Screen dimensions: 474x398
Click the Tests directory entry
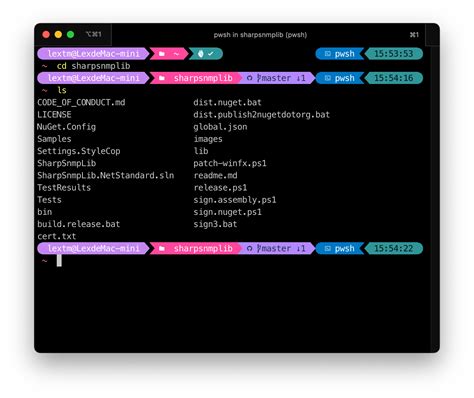(x=49, y=200)
